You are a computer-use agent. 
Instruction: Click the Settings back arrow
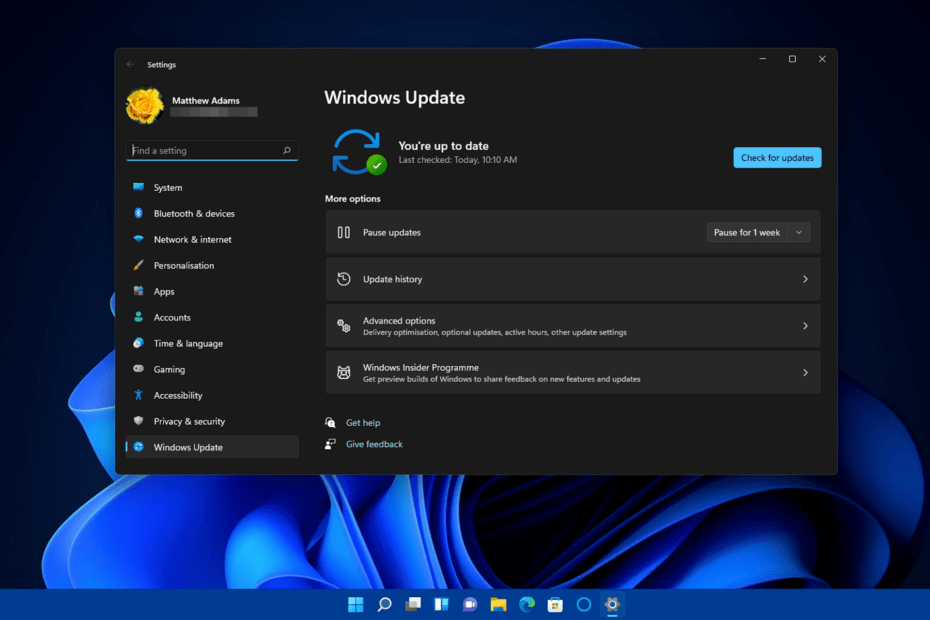tap(130, 64)
